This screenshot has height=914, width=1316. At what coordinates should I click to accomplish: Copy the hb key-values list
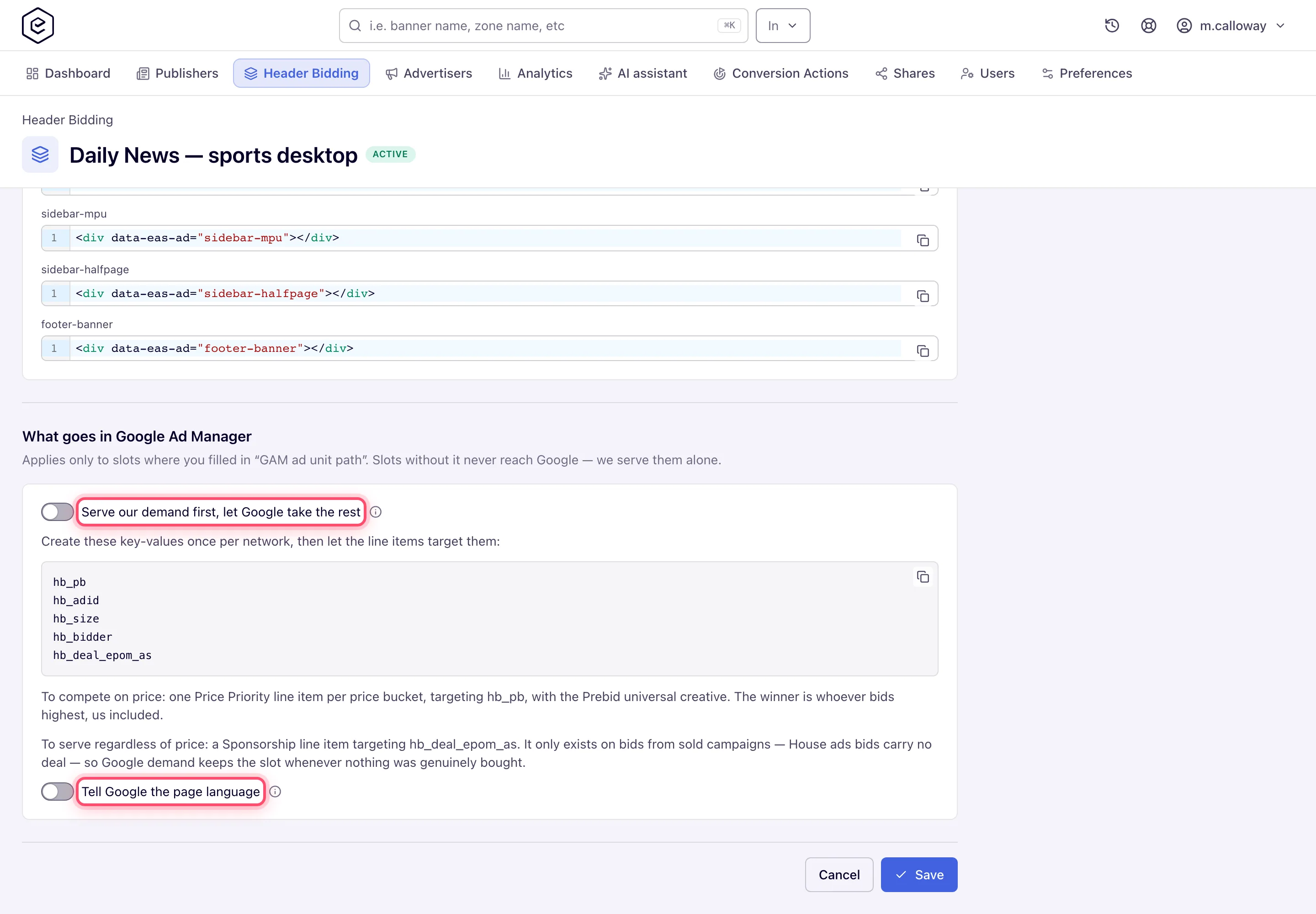pos(923,577)
